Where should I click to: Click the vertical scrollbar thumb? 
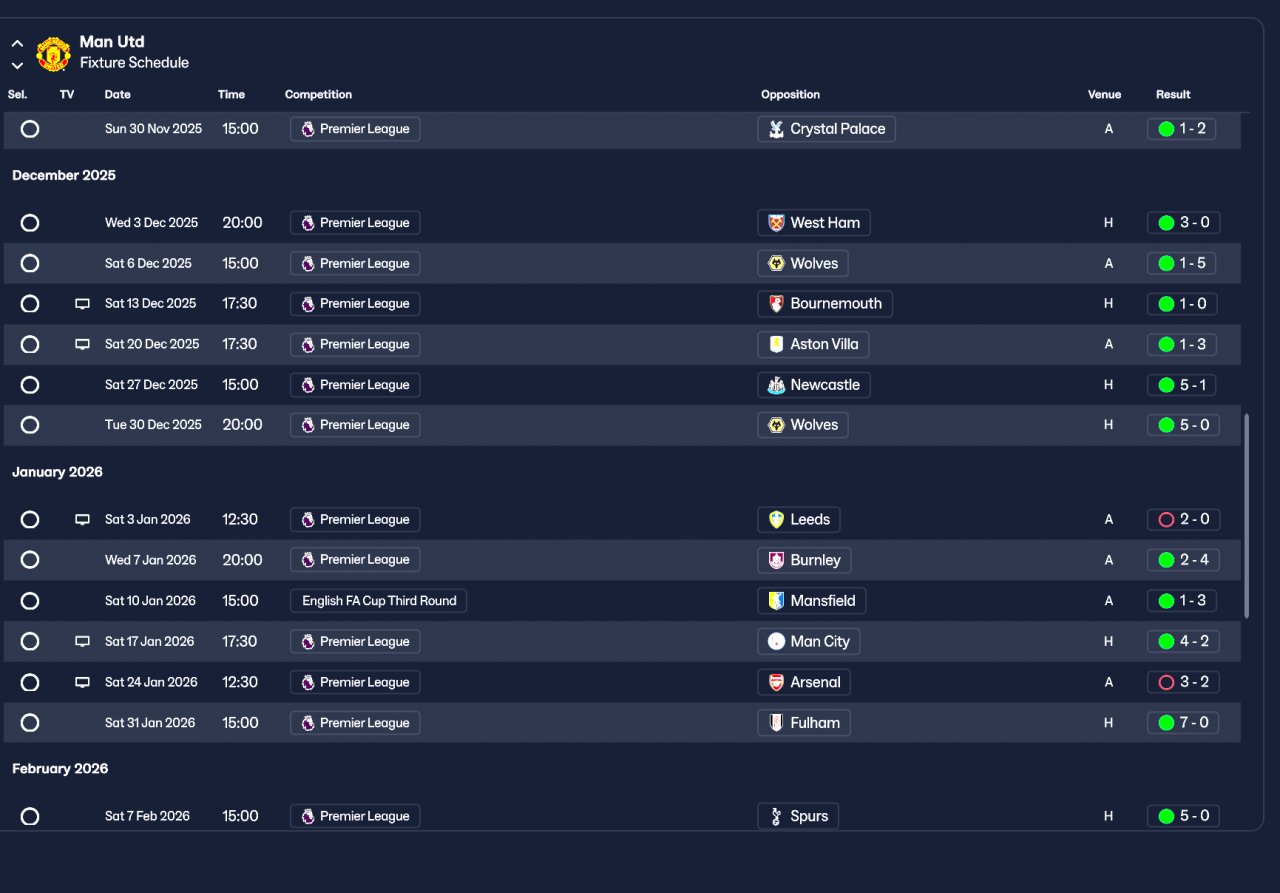coord(1246,515)
